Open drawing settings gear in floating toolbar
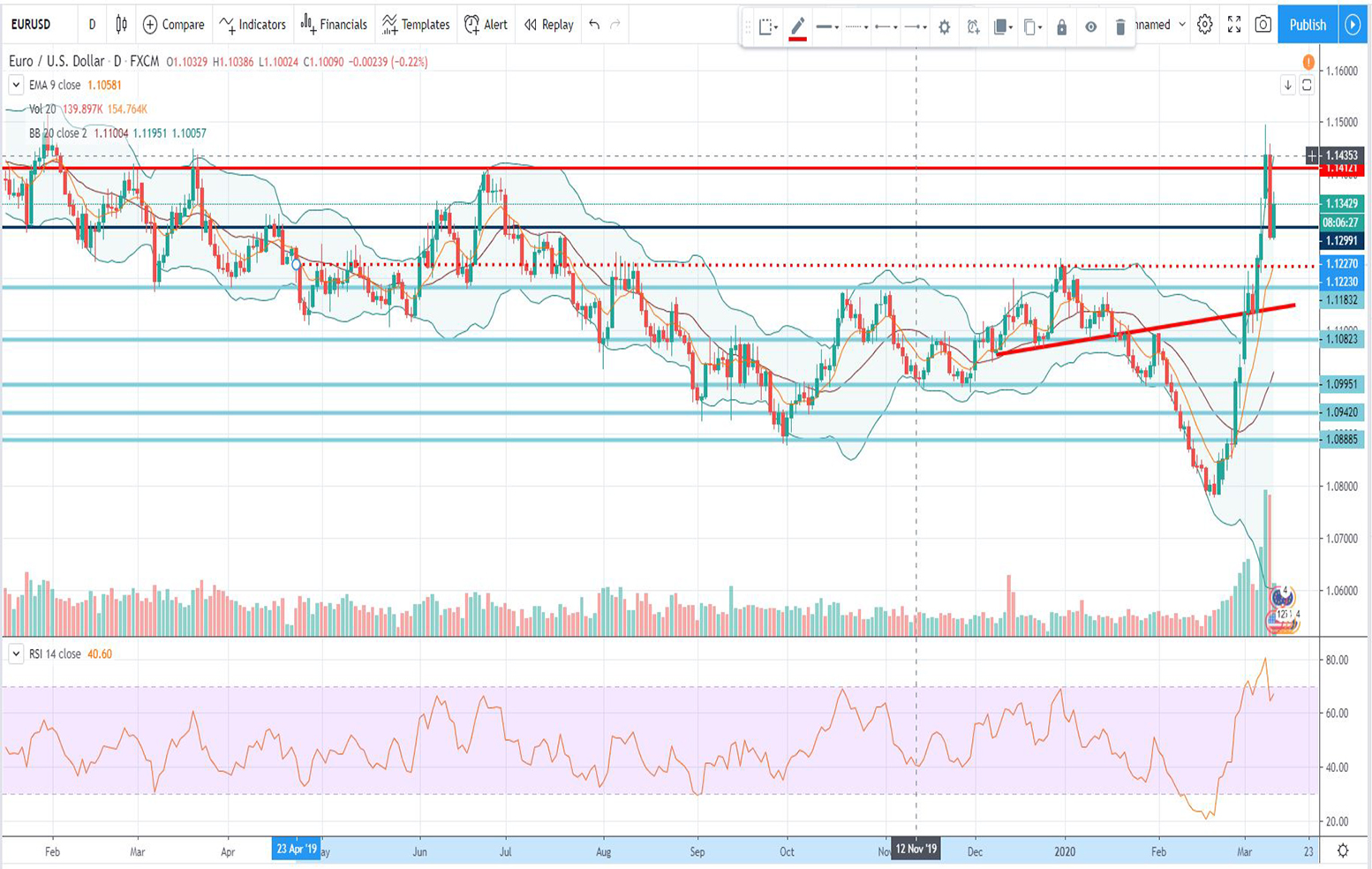Viewport: 1372px width, 869px height. click(x=944, y=27)
